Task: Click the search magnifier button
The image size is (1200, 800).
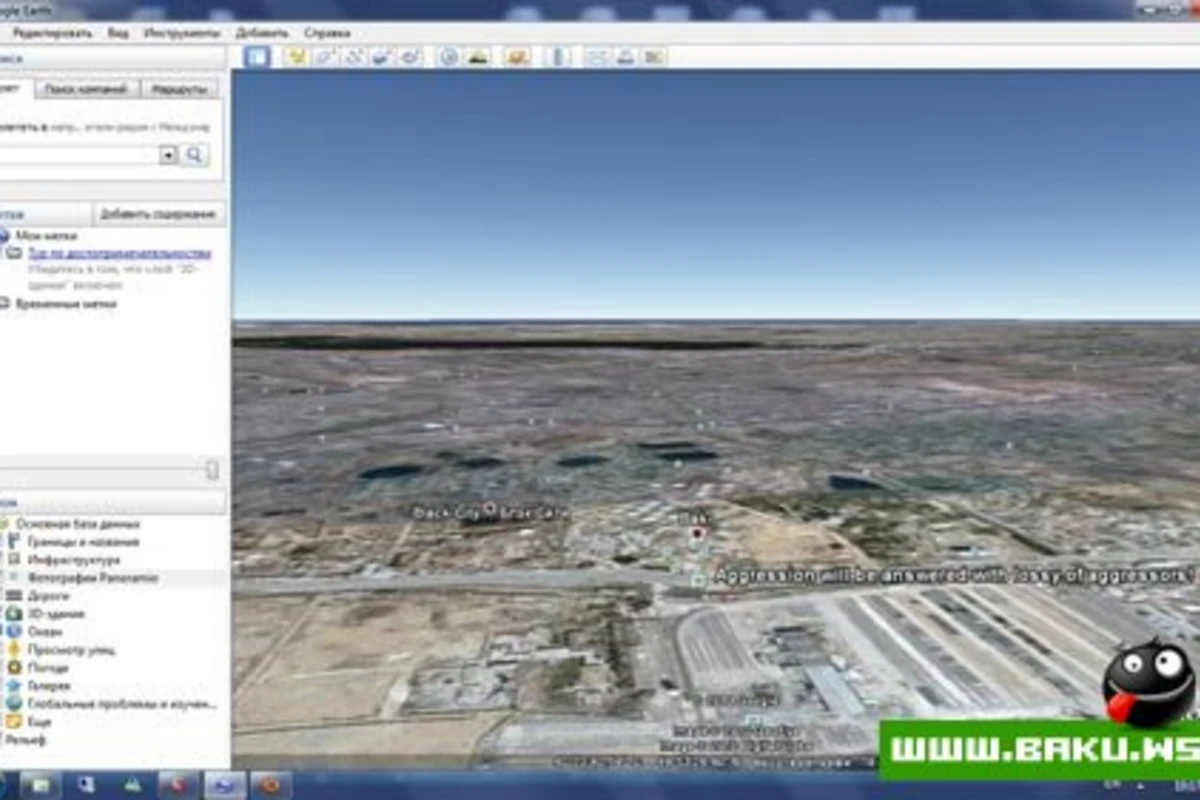Action: (195, 155)
